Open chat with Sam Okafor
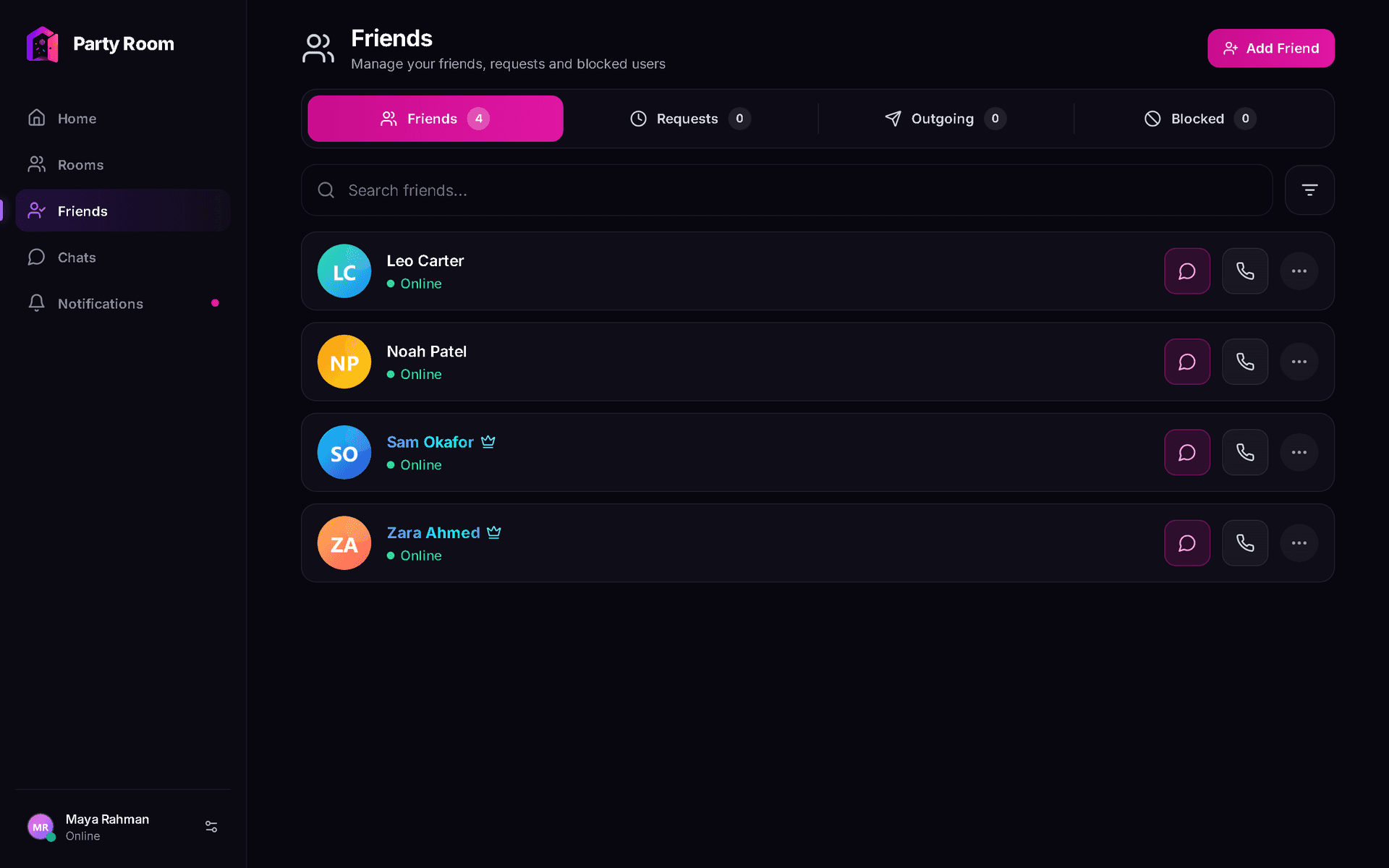The height and width of the screenshot is (868, 1389). (1186, 452)
